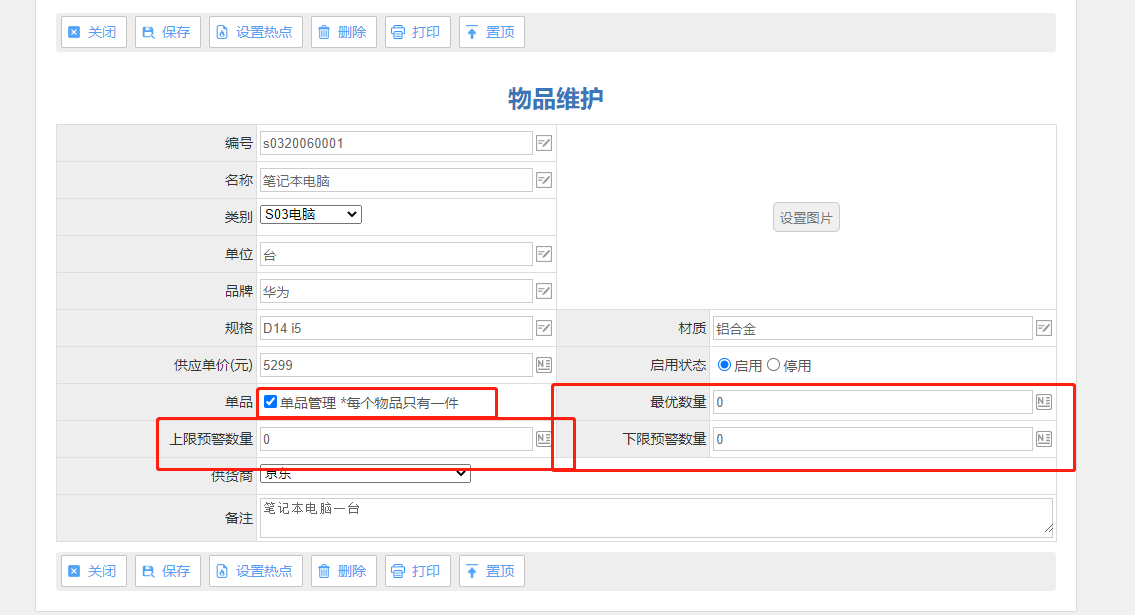Click number icon beside 上限预警数量 field
Viewport: 1135px width, 615px height.
click(x=544, y=438)
